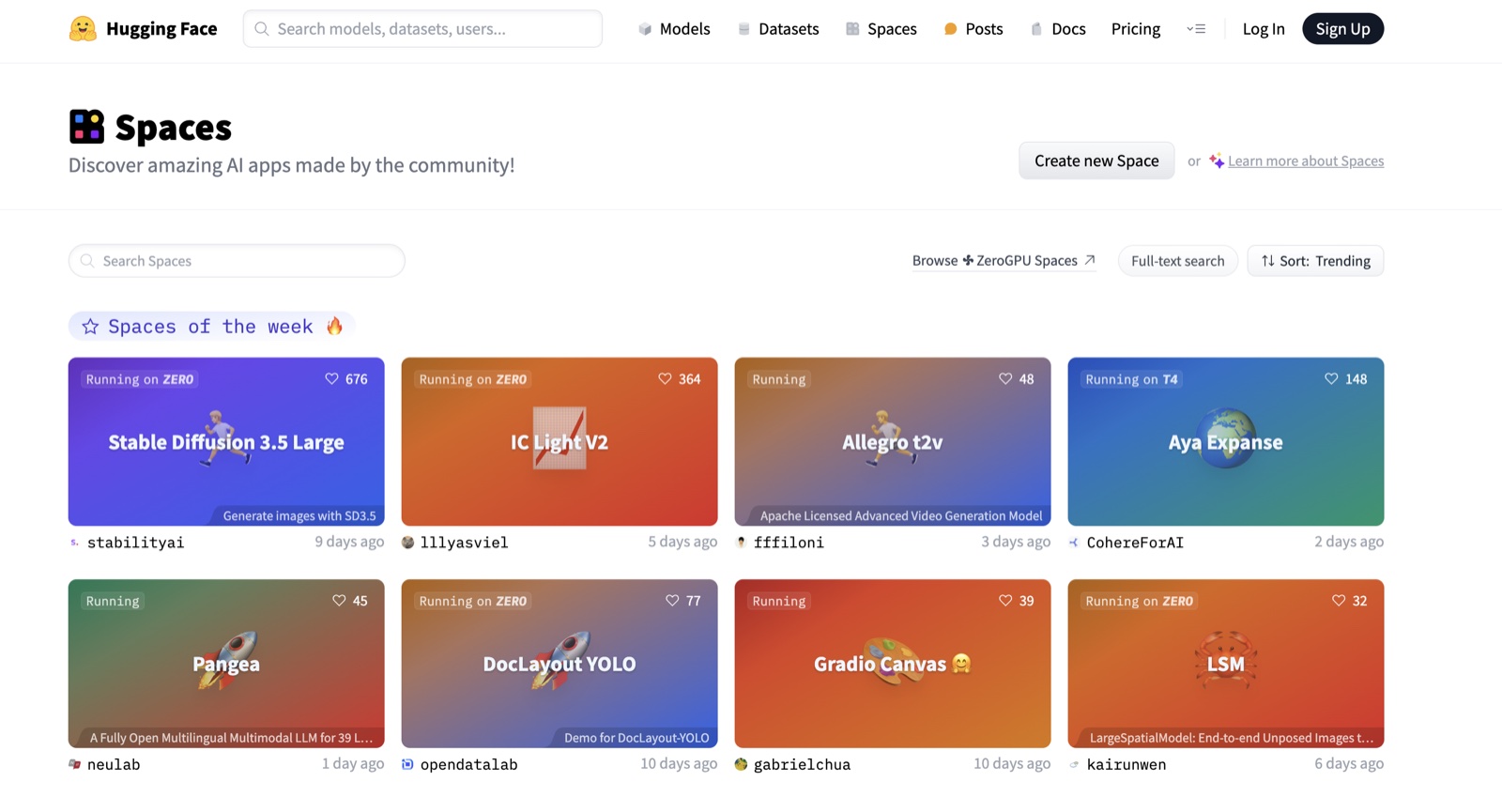The image size is (1502, 812).
Task: Expand the more navigation menu icon
Action: [1196, 29]
